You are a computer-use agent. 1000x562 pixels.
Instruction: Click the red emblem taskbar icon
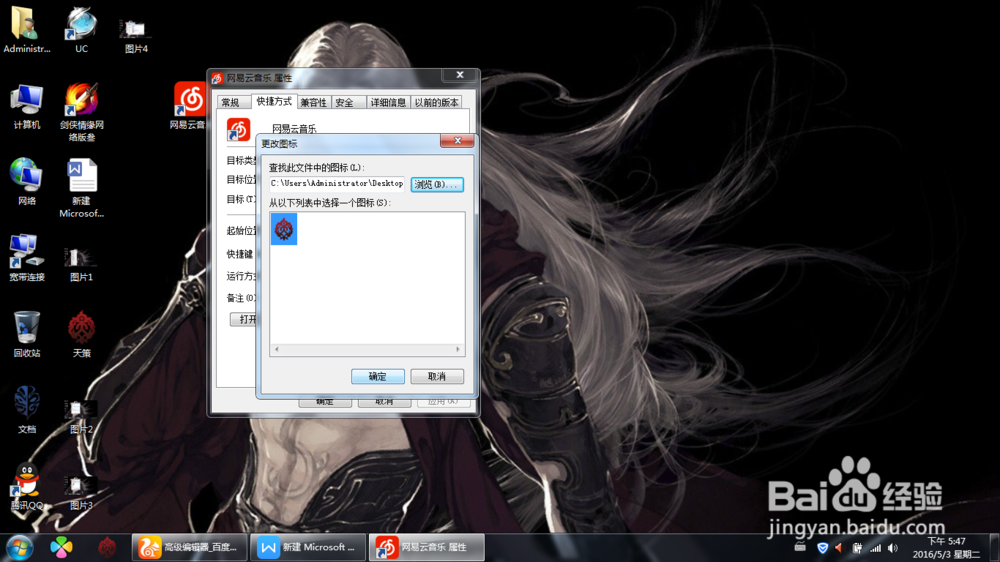coord(107,547)
